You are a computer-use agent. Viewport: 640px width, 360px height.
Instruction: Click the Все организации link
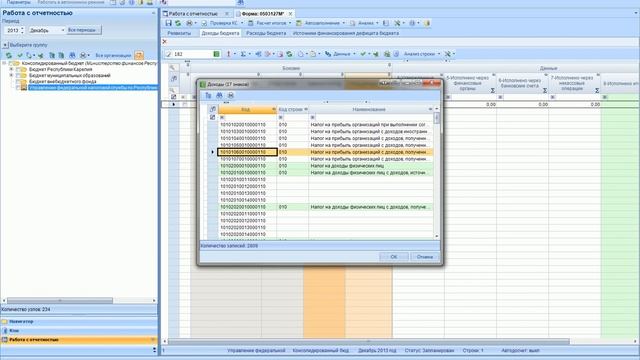coord(113,55)
